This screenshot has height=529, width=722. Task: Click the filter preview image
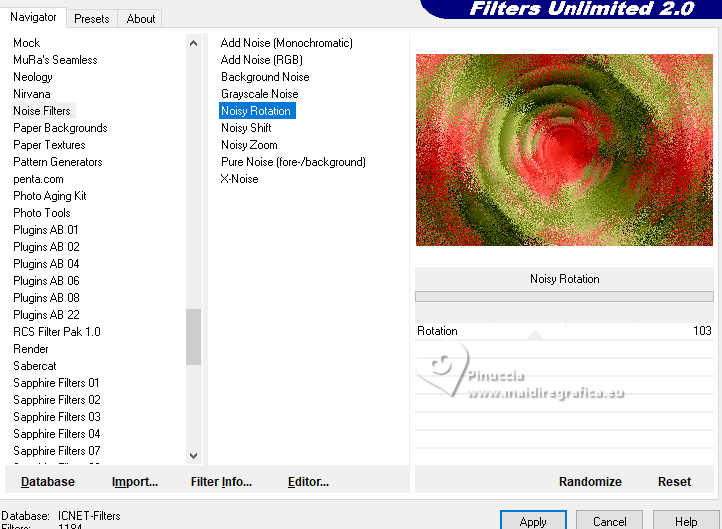click(564, 150)
